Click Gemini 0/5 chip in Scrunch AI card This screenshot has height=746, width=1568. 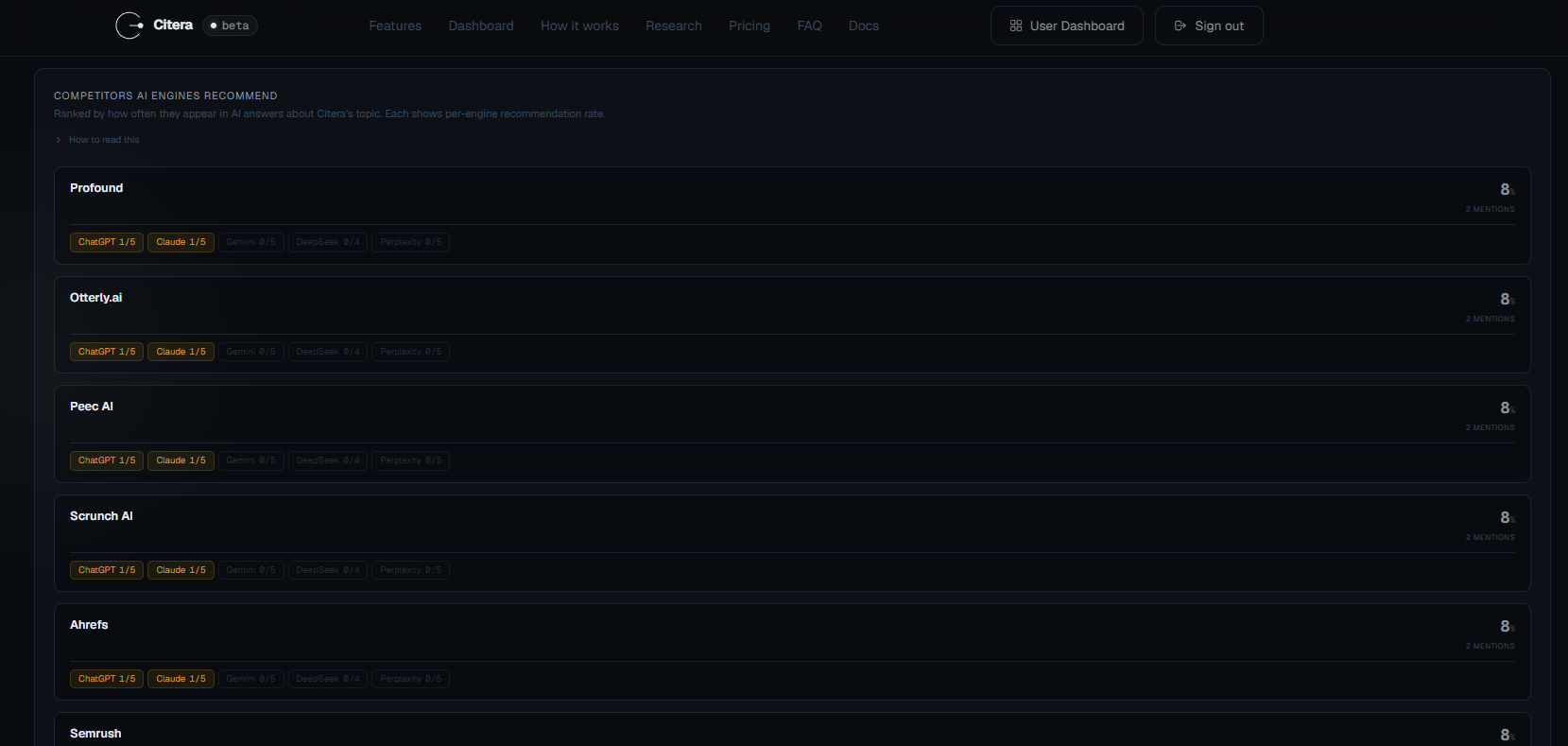pos(250,570)
